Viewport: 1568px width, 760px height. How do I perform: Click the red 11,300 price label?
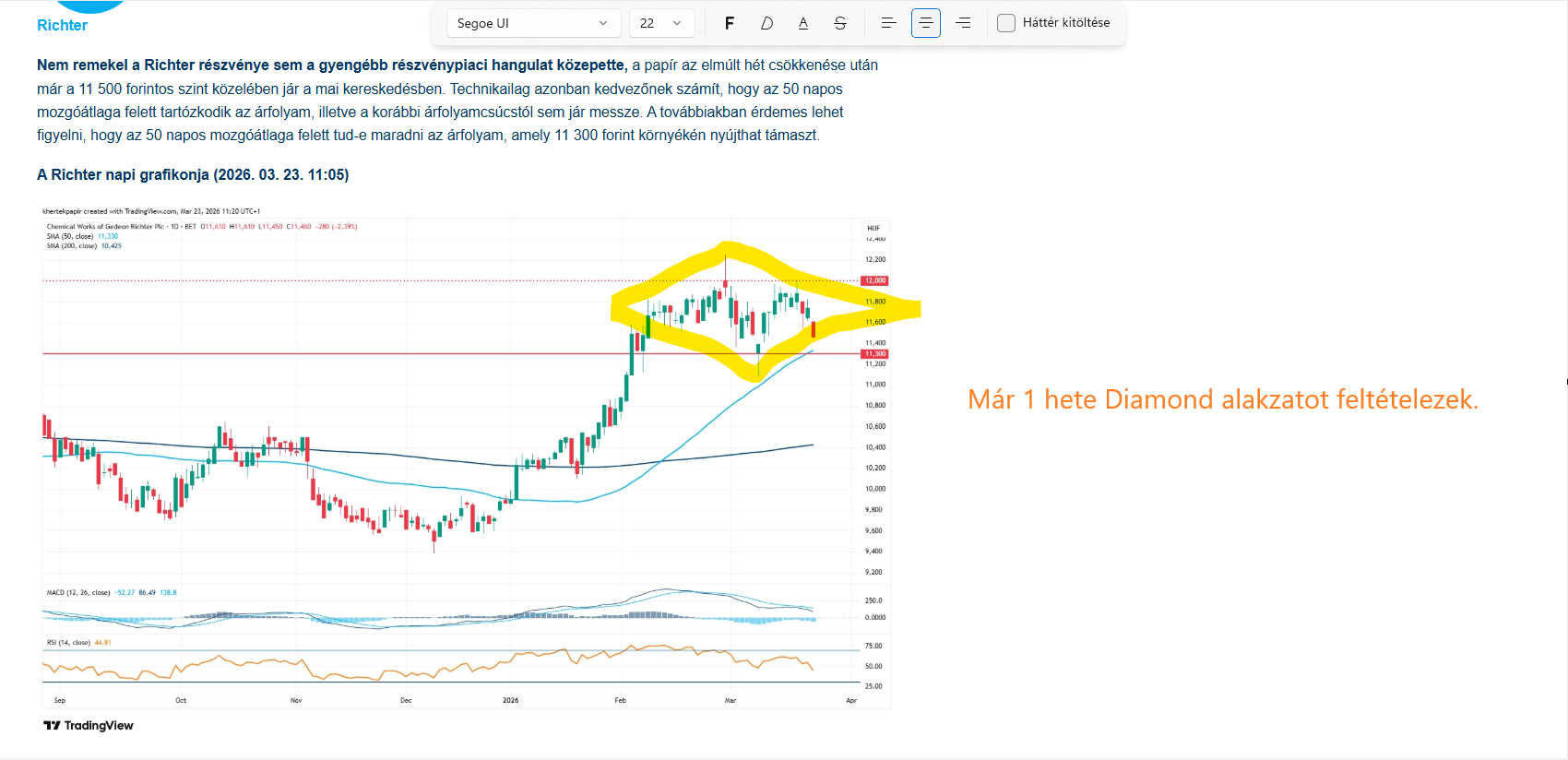coord(874,354)
